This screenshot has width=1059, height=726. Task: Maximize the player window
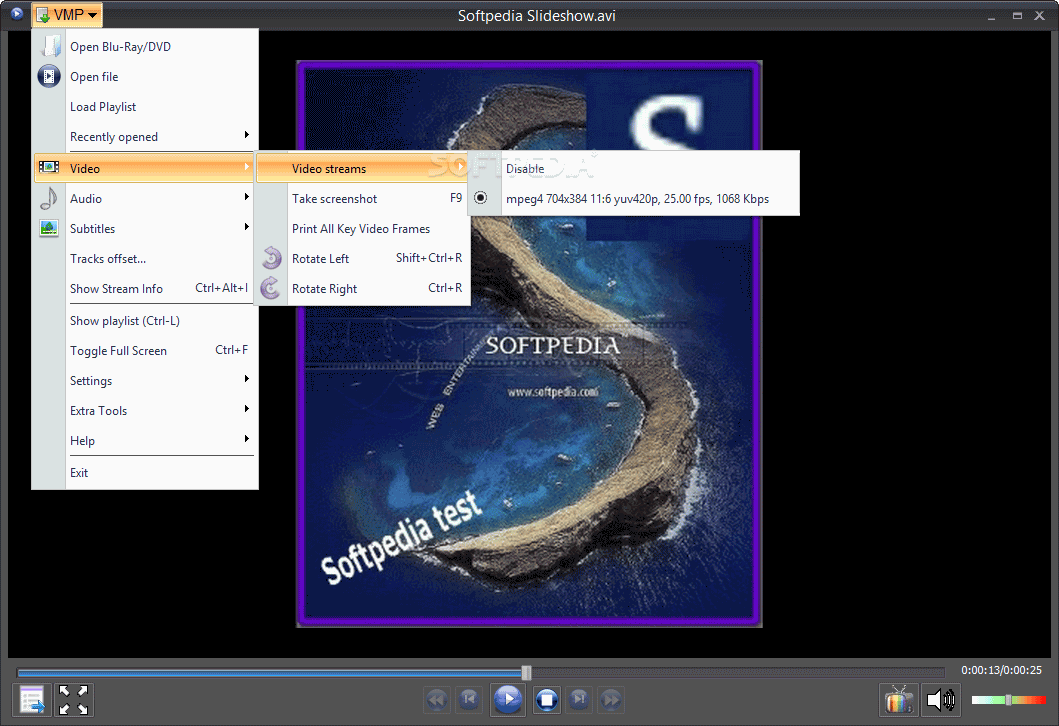pos(1016,16)
